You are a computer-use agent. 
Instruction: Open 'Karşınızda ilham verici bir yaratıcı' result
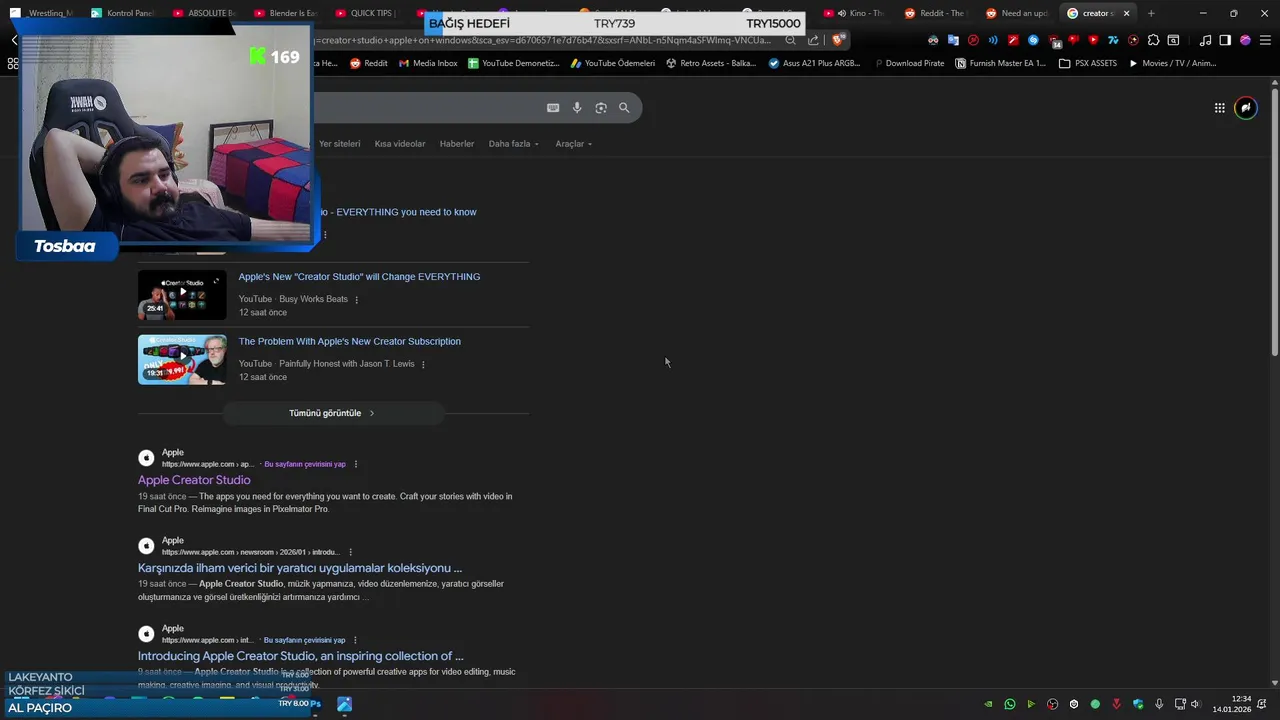pos(300,568)
